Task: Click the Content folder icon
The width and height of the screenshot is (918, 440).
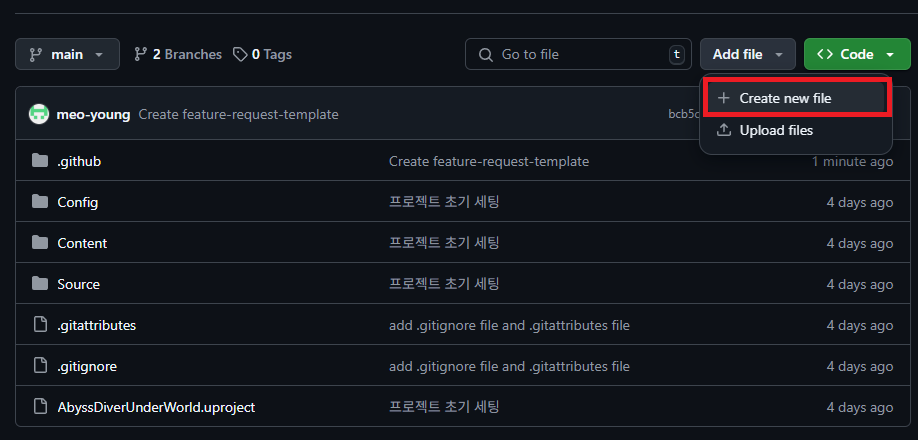Action: [40, 243]
